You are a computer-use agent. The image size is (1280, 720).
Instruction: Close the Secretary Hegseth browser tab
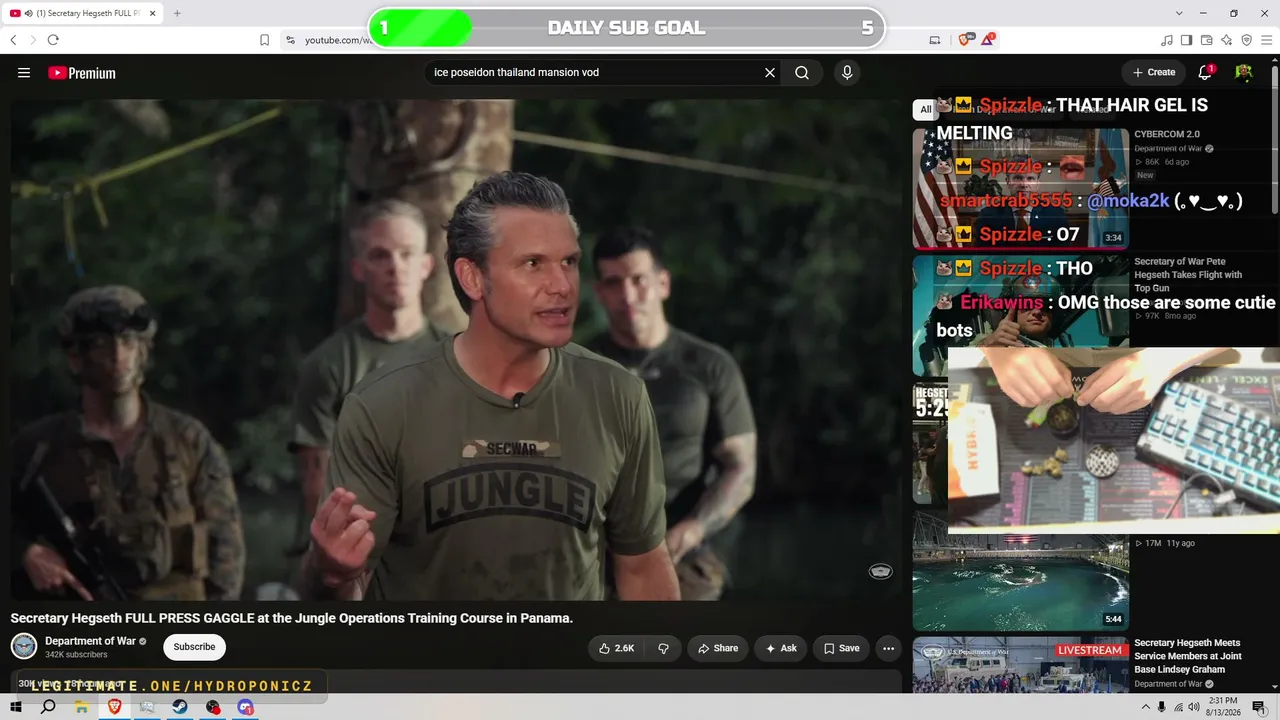[x=153, y=13]
